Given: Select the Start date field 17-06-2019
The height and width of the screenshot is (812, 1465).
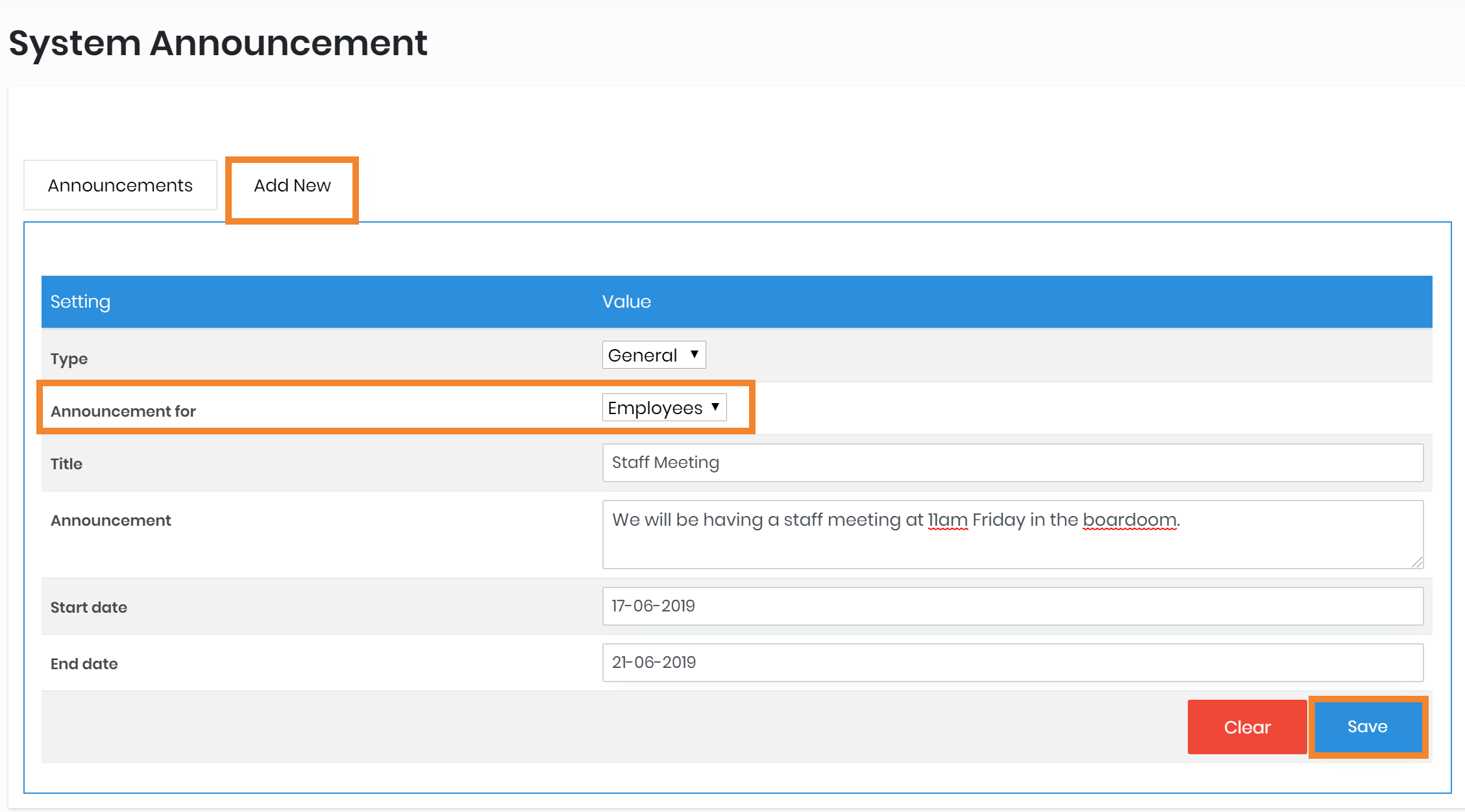Looking at the screenshot, I should 1013,606.
